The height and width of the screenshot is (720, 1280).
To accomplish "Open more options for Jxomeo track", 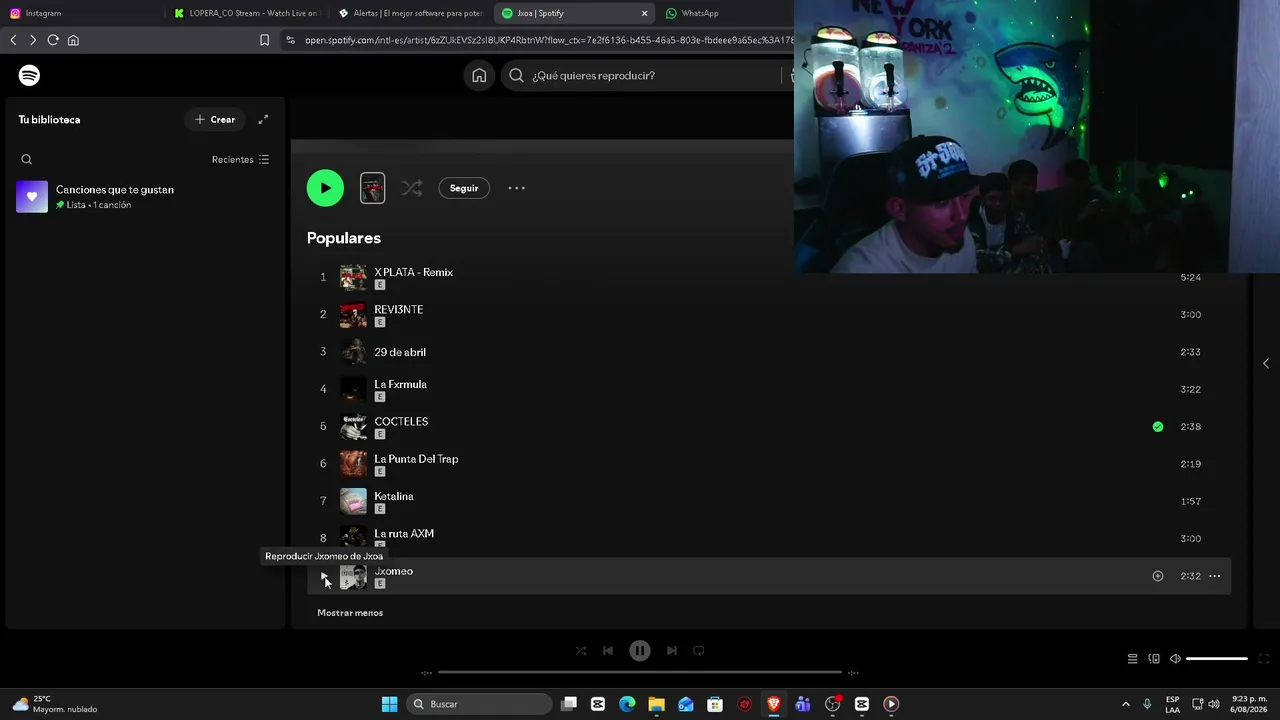I will pyautogui.click(x=1214, y=576).
